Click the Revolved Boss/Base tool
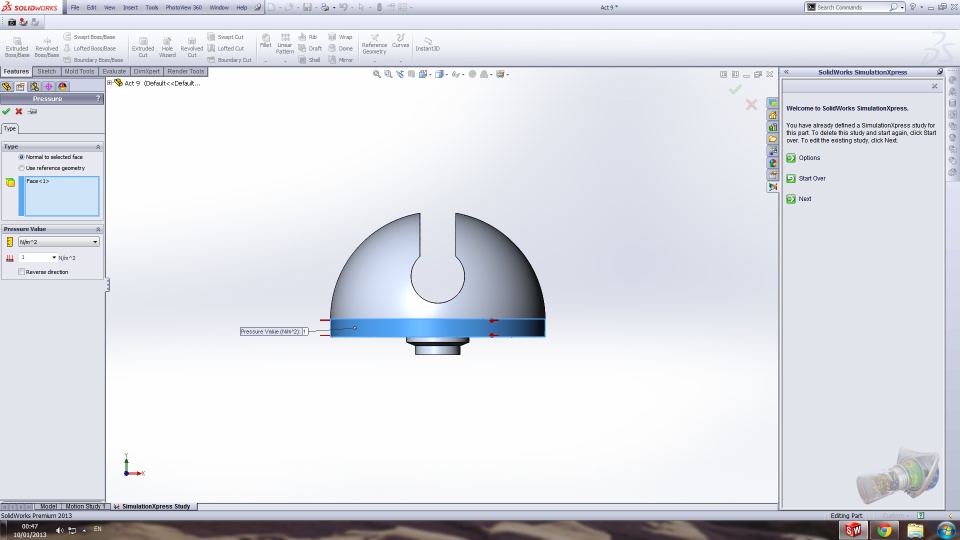The image size is (960, 540). pos(47,47)
